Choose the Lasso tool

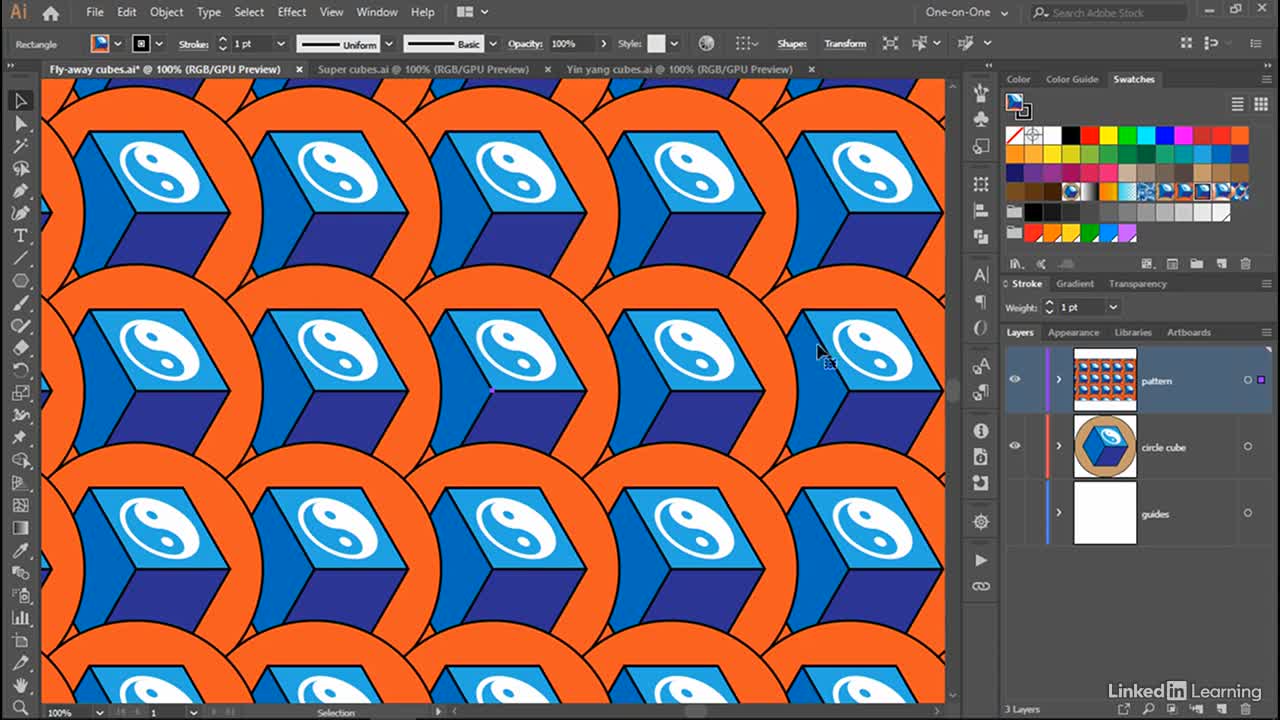(21, 168)
